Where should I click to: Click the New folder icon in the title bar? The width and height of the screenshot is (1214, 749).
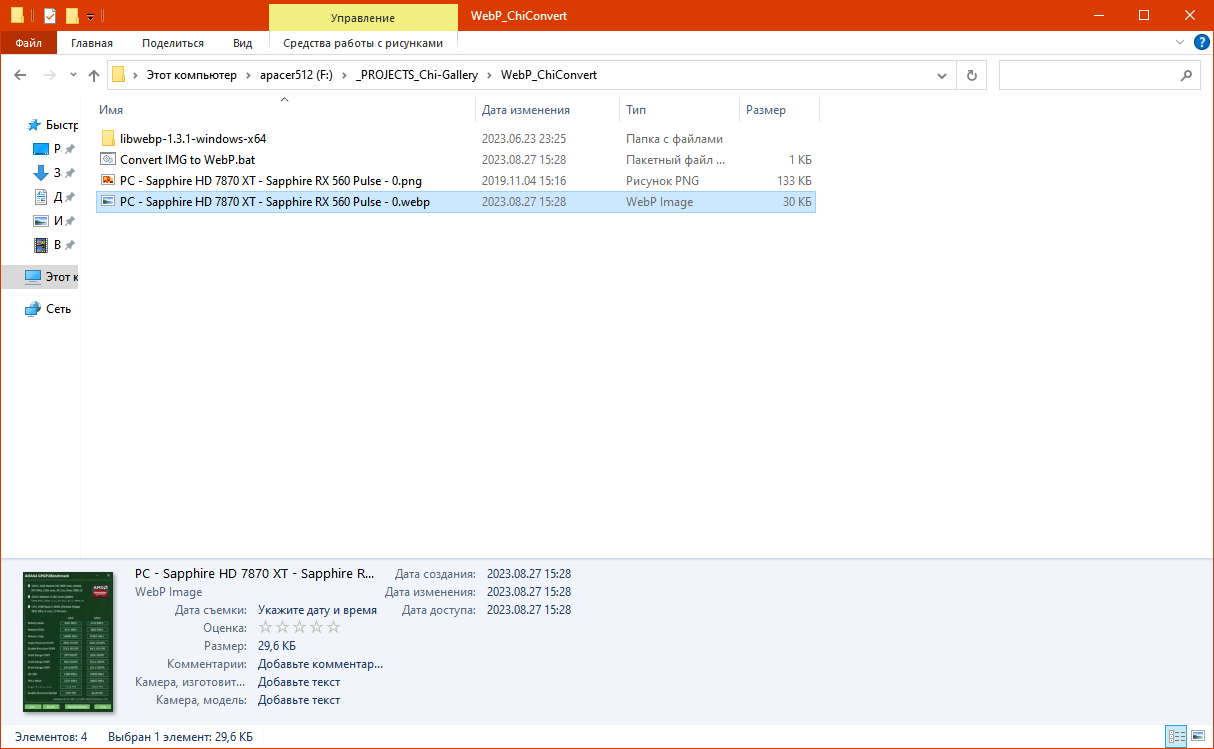[x=72, y=16]
